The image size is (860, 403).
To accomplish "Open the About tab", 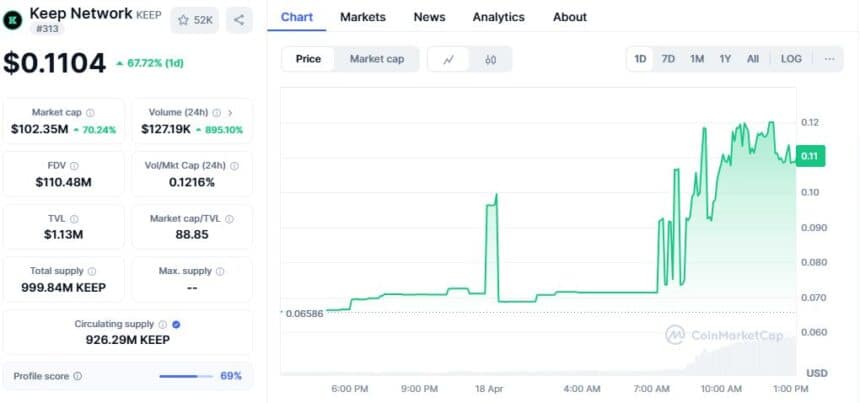I will click(570, 17).
